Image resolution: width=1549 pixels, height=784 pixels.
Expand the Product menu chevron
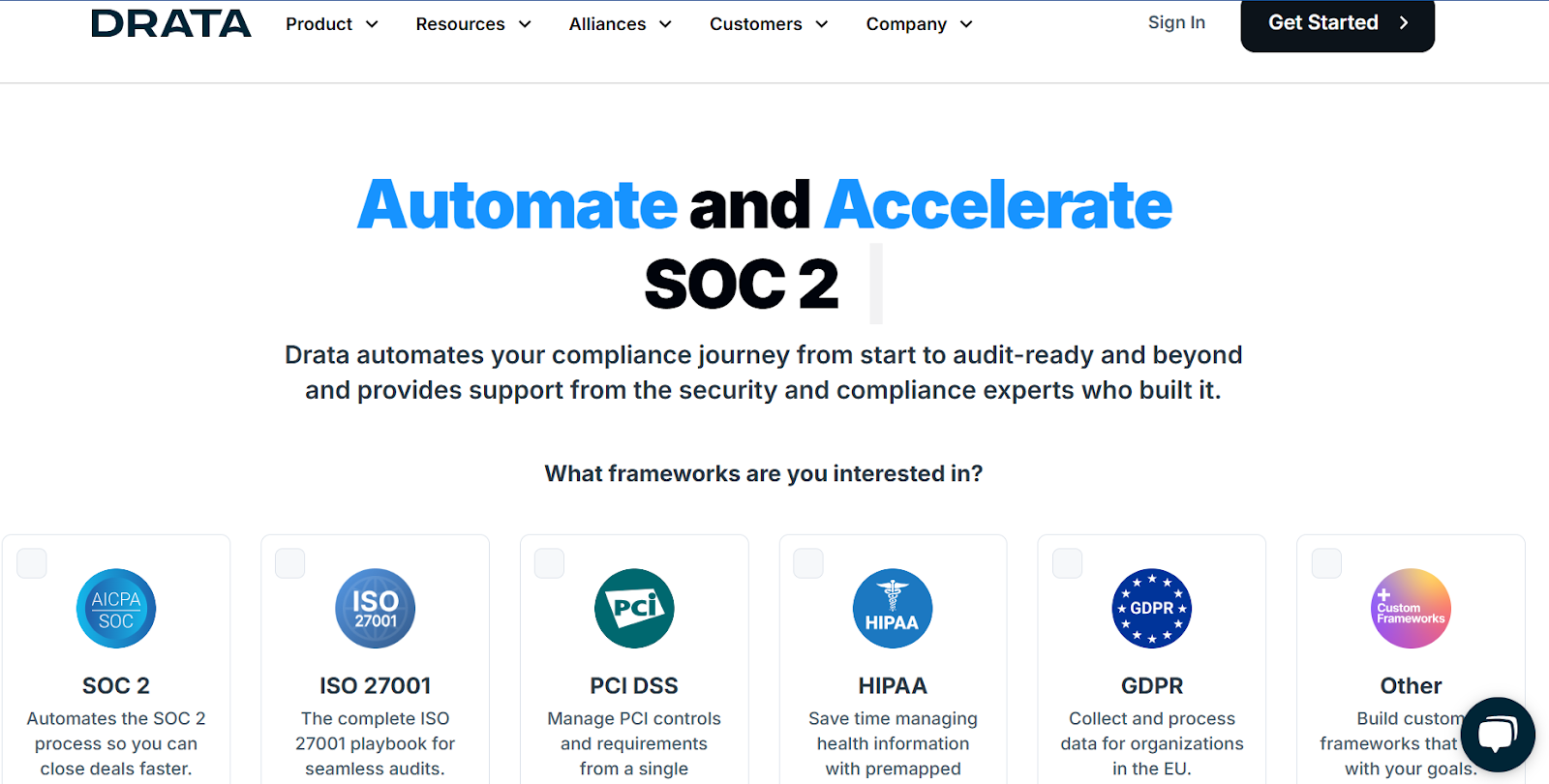[x=372, y=24]
